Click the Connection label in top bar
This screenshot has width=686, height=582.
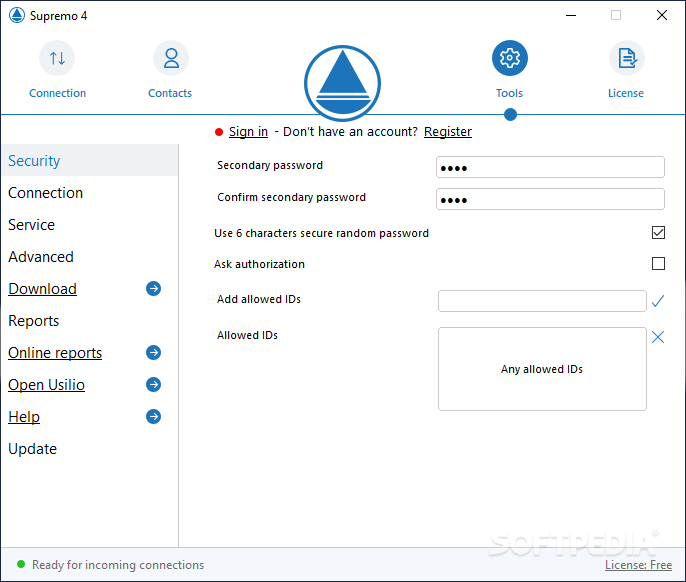click(x=57, y=93)
